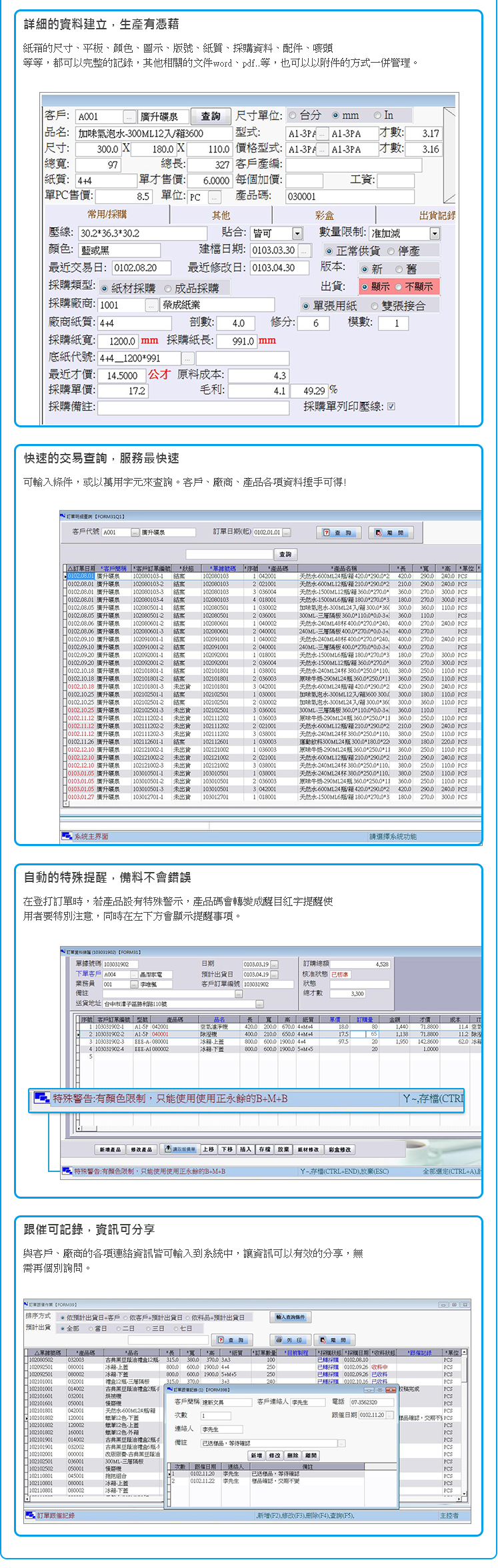Click the 列印 print button with printer icon
Image resolution: width=498 pixels, height=1568 pixels.
click(289, 1340)
